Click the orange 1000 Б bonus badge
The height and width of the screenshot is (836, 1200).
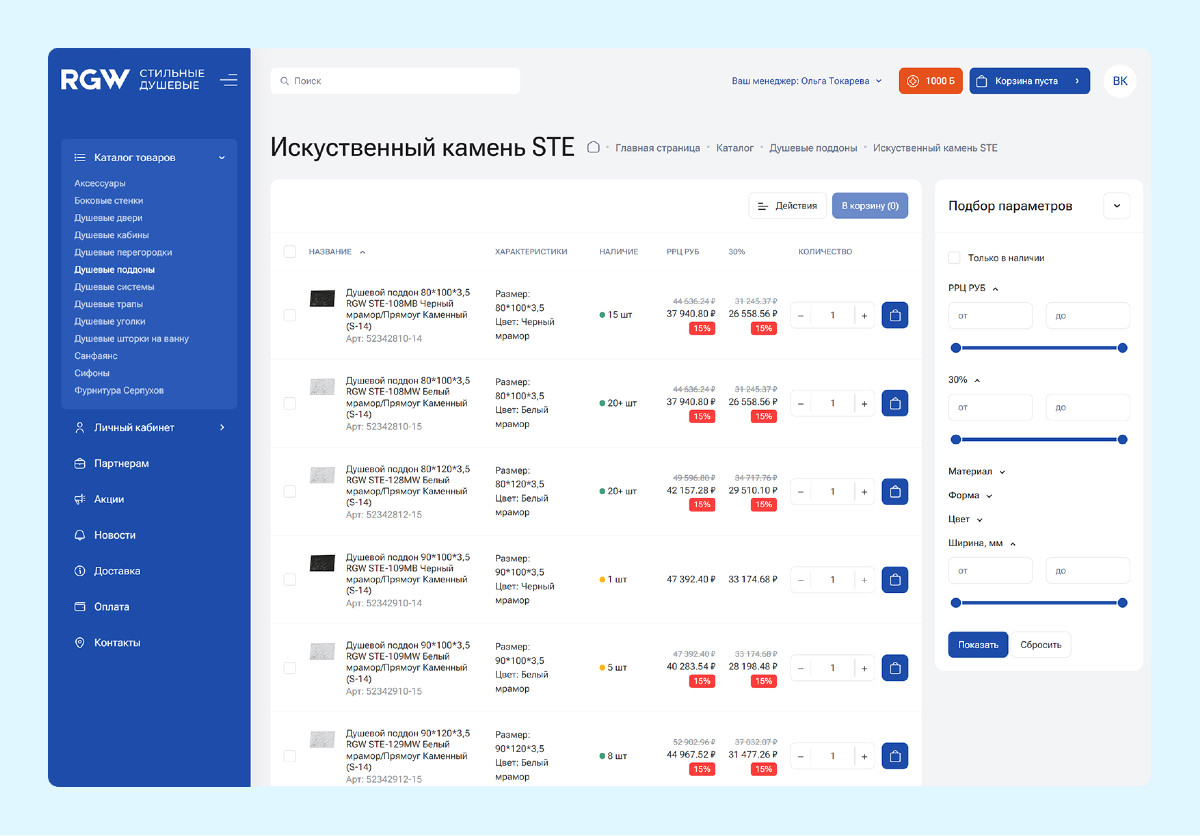pos(930,81)
